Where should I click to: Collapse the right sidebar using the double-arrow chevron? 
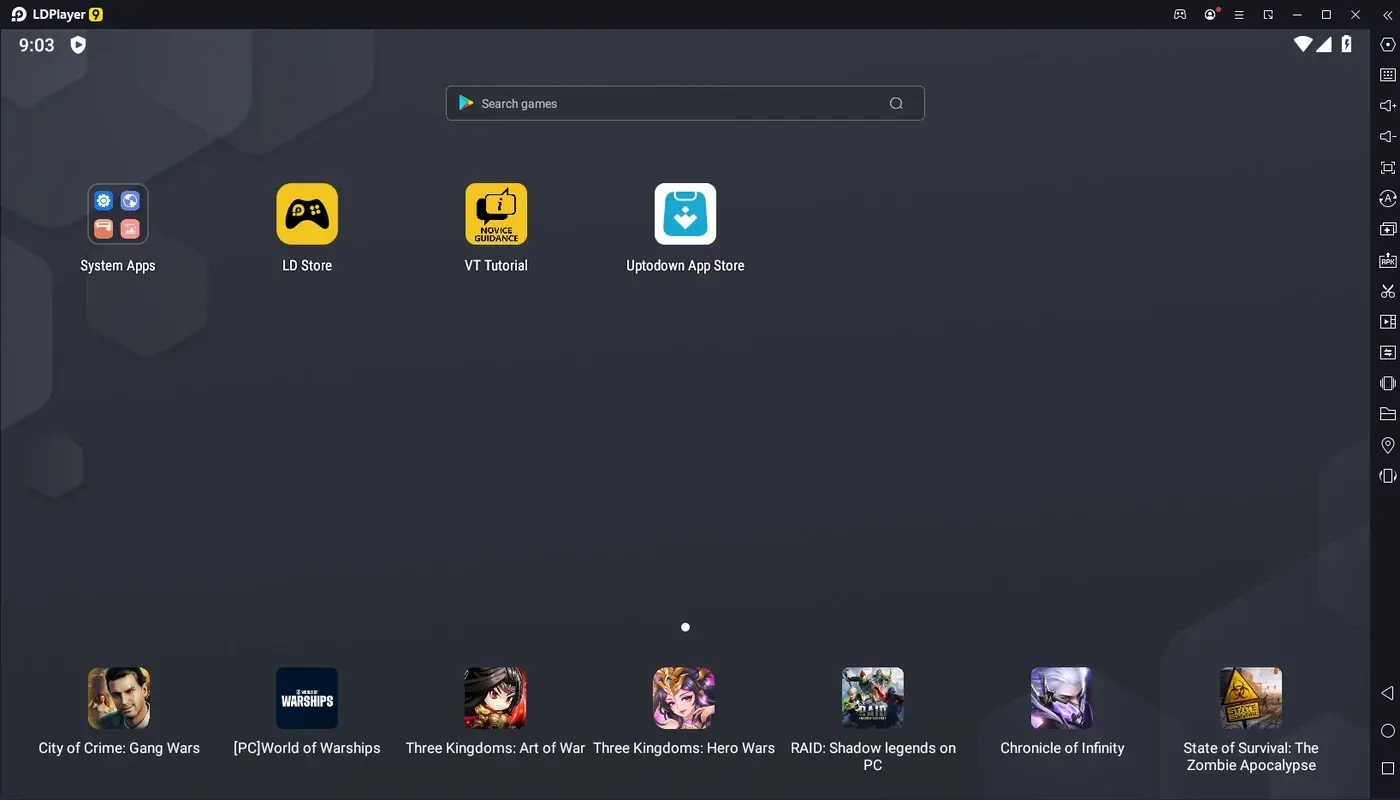[1387, 15]
